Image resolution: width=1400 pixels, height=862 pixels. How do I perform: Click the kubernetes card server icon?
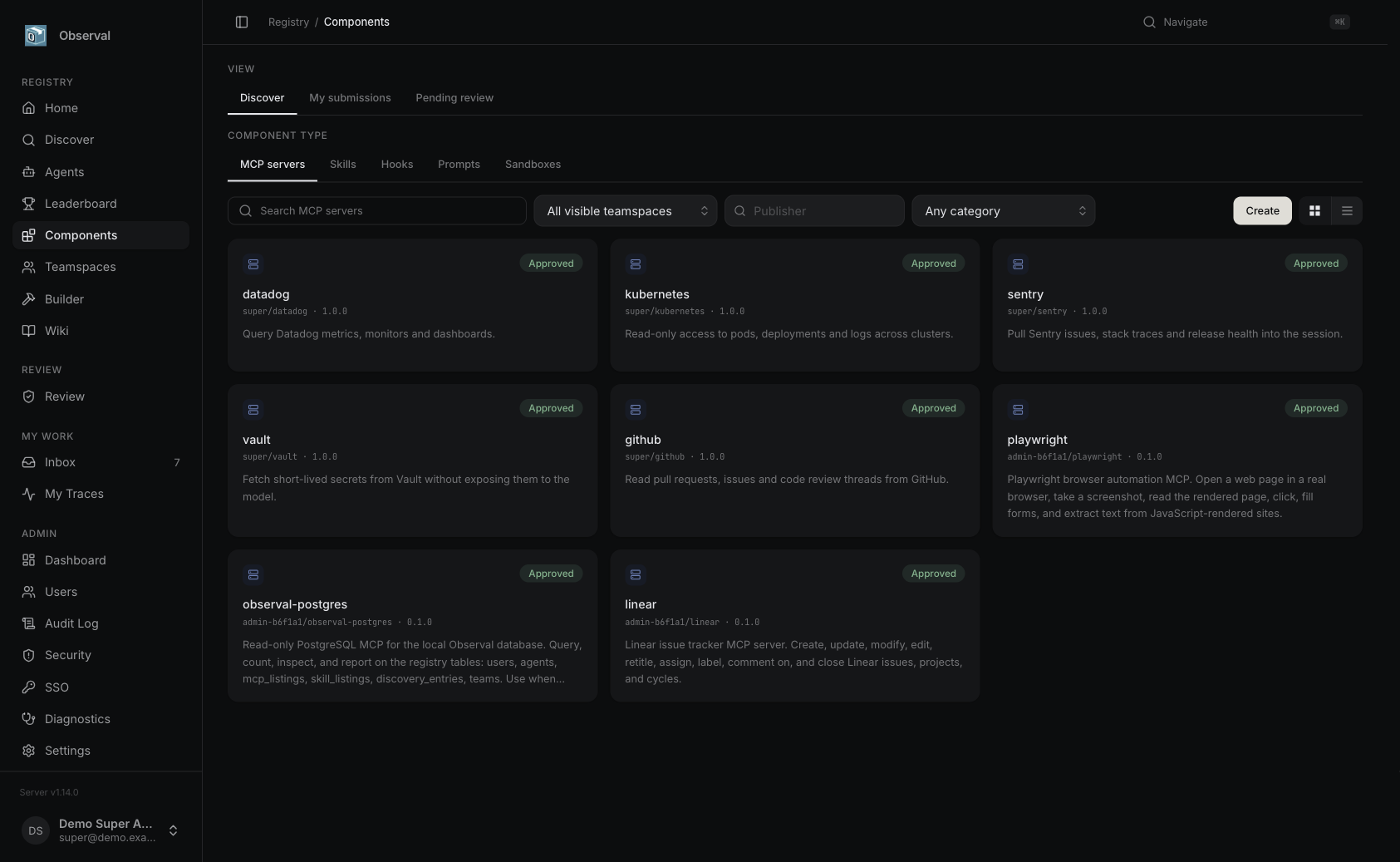(636, 264)
